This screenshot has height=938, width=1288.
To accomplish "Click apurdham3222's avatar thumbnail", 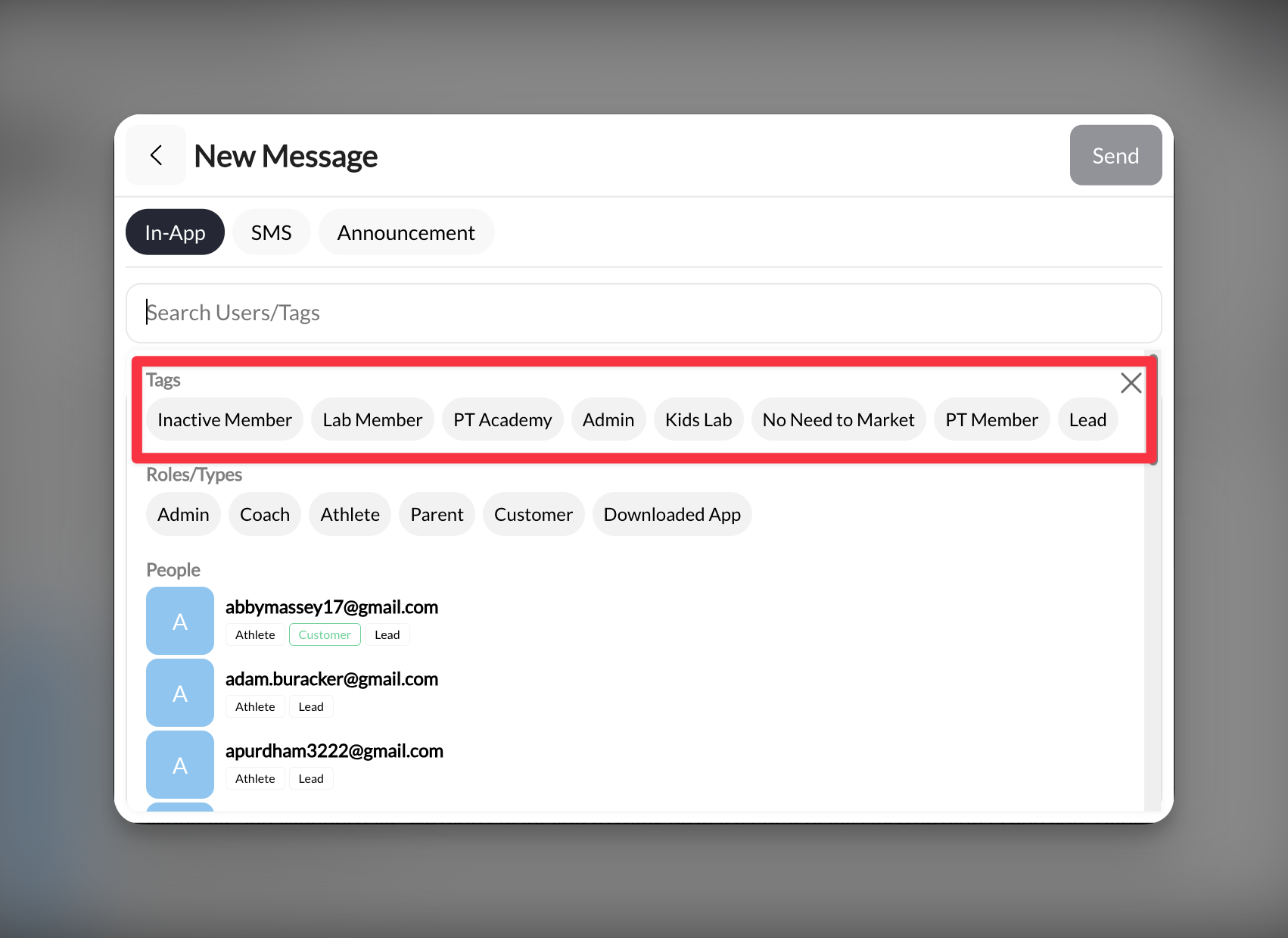I will click(179, 764).
